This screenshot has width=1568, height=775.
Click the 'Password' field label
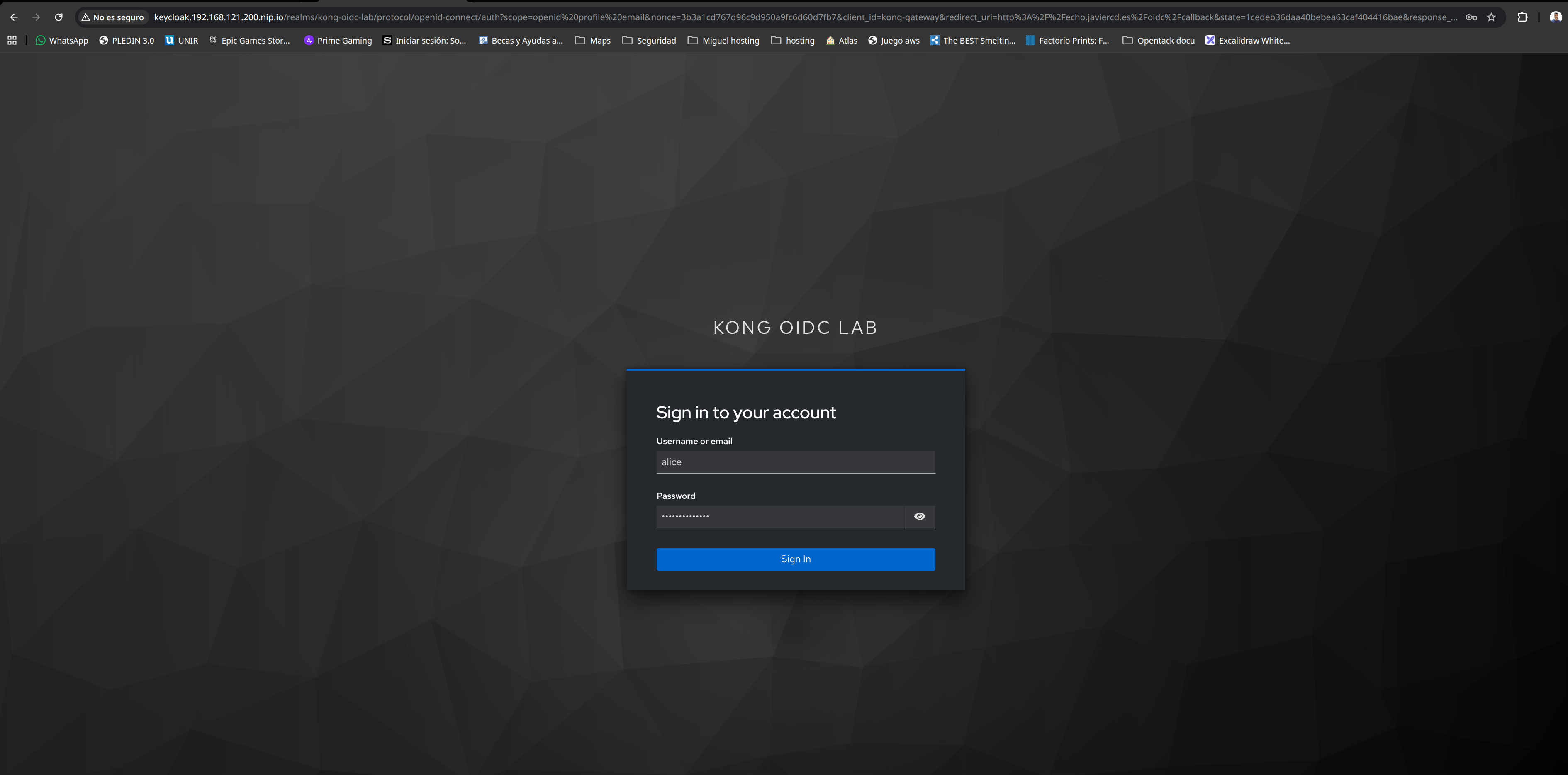click(x=676, y=496)
